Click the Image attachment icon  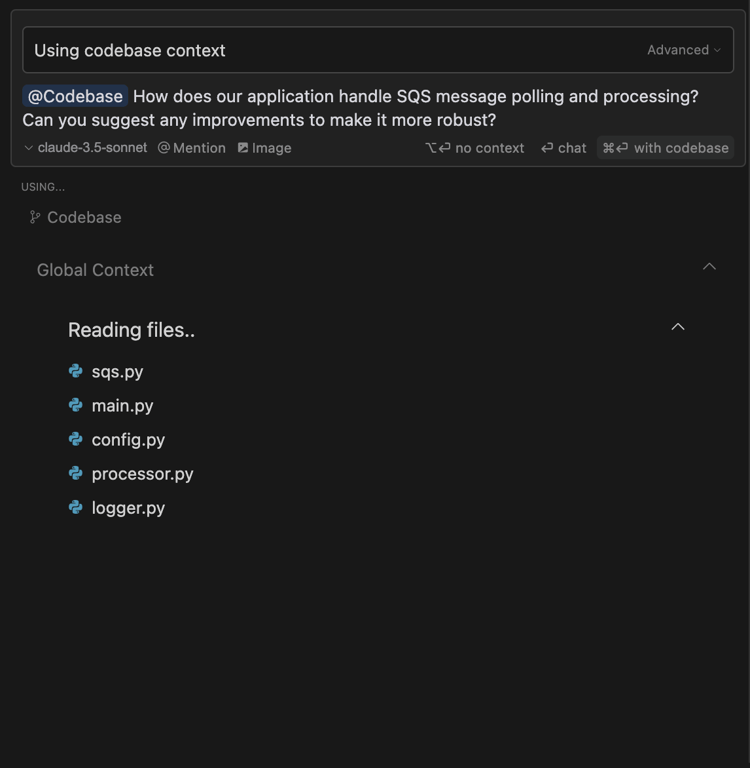pyautogui.click(x=243, y=147)
